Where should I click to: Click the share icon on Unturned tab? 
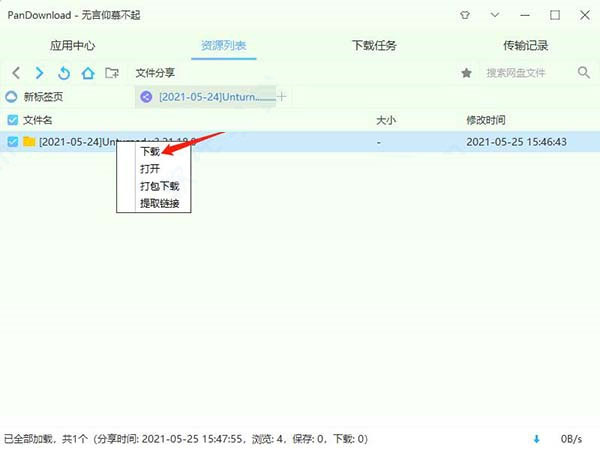coord(146,97)
